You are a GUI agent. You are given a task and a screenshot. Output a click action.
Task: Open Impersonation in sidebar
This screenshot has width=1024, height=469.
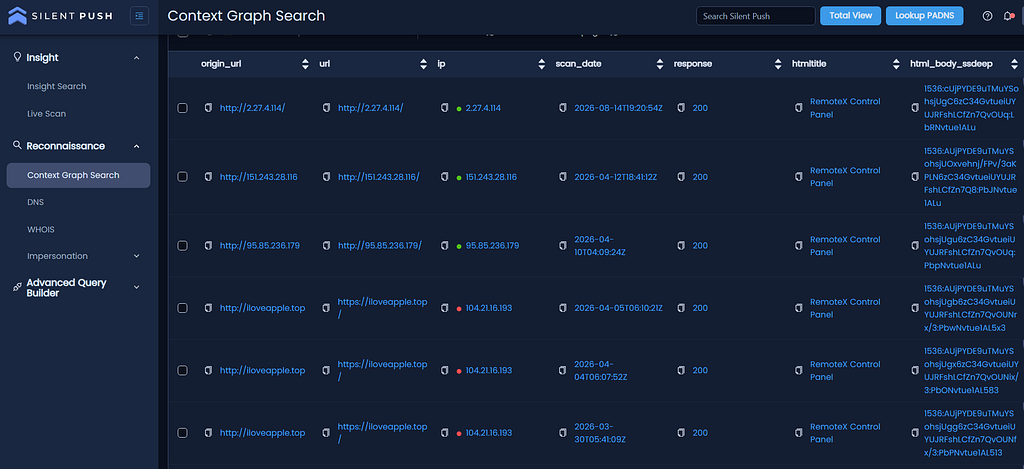click(57, 256)
